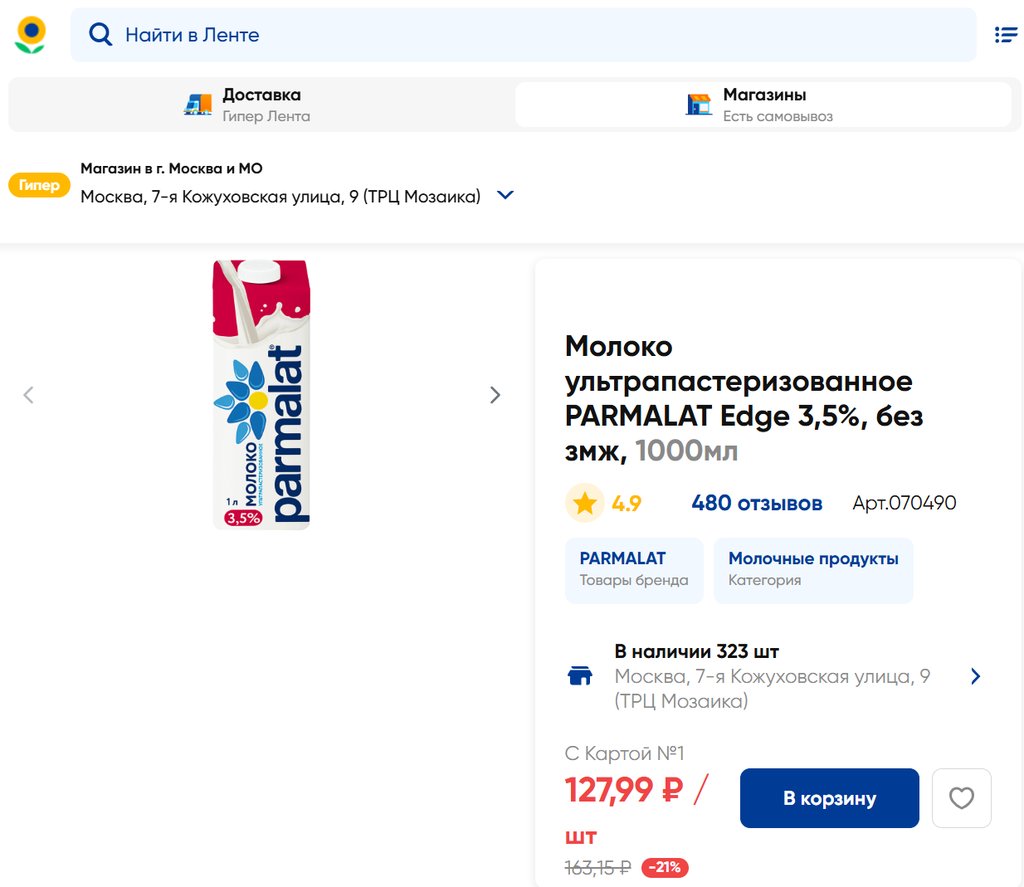Open store availability details arrow
Screen dimensions: 1024x887
tap(975, 676)
